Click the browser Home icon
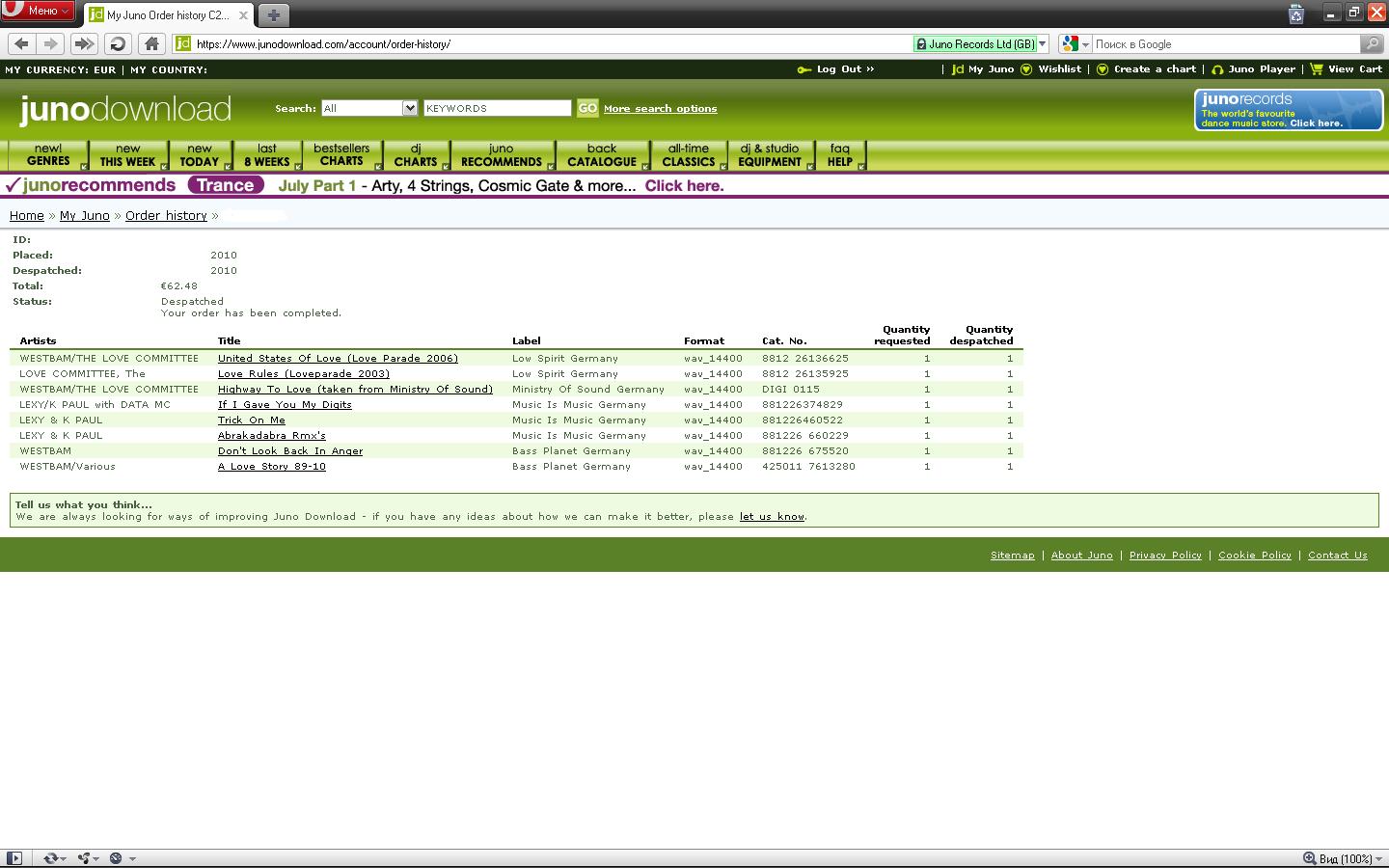Viewport: 1389px width, 868px height. point(151,43)
